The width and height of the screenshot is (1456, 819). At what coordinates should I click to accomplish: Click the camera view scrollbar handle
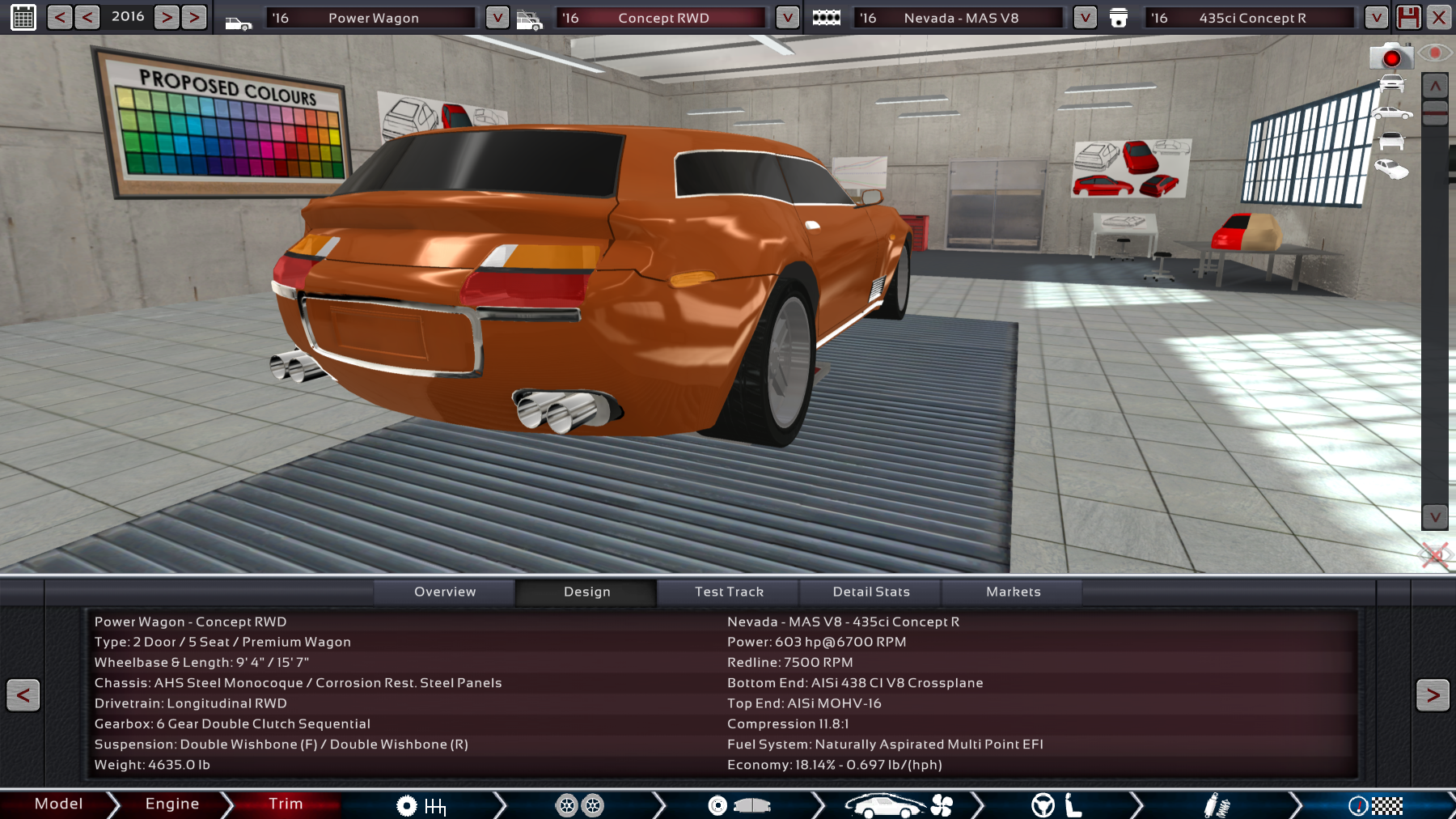1435,112
